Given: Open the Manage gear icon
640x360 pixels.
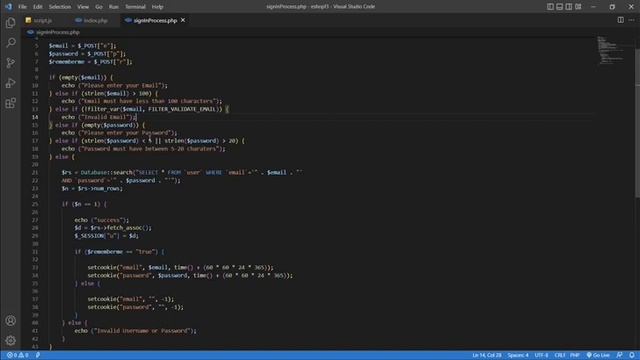Looking at the screenshot, I should tap(11, 340).
